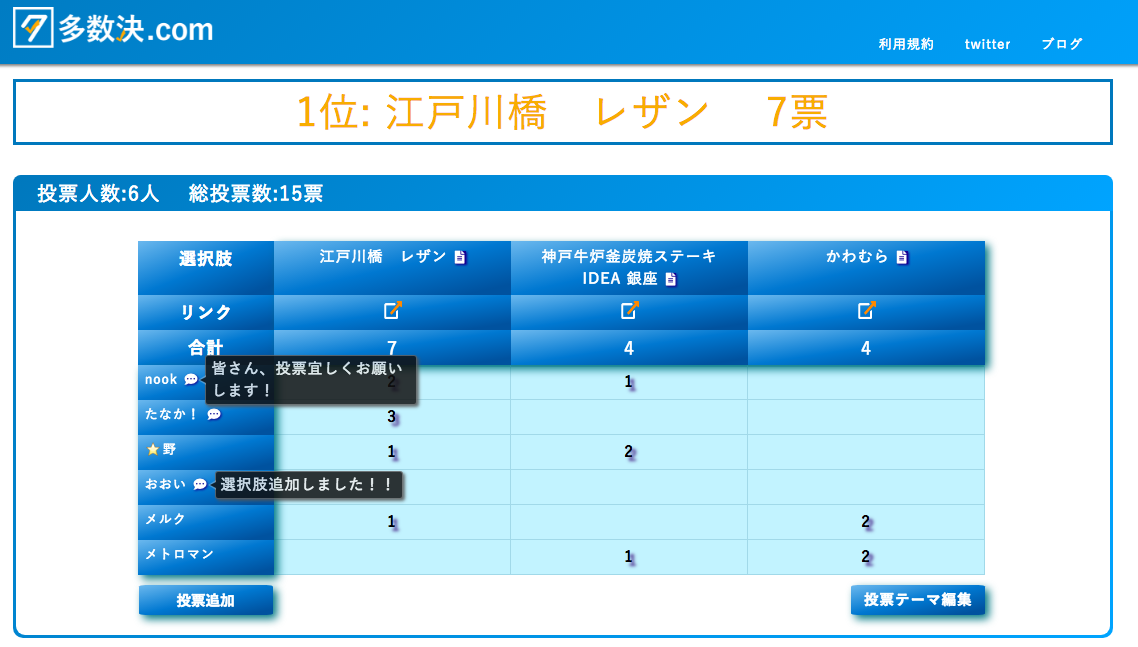Click the 1位 ranking banner

click(569, 115)
